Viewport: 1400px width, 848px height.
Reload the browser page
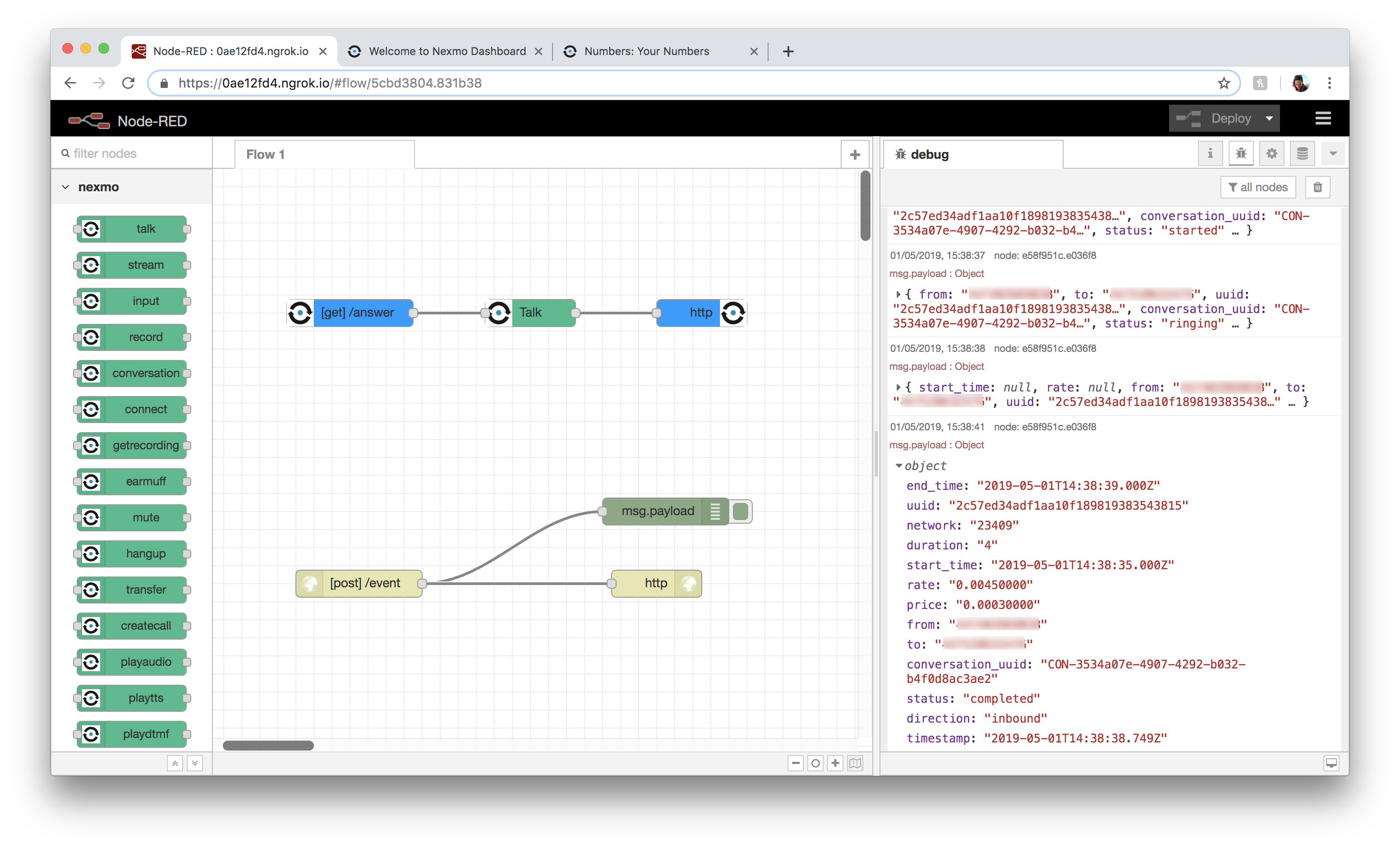coord(129,83)
